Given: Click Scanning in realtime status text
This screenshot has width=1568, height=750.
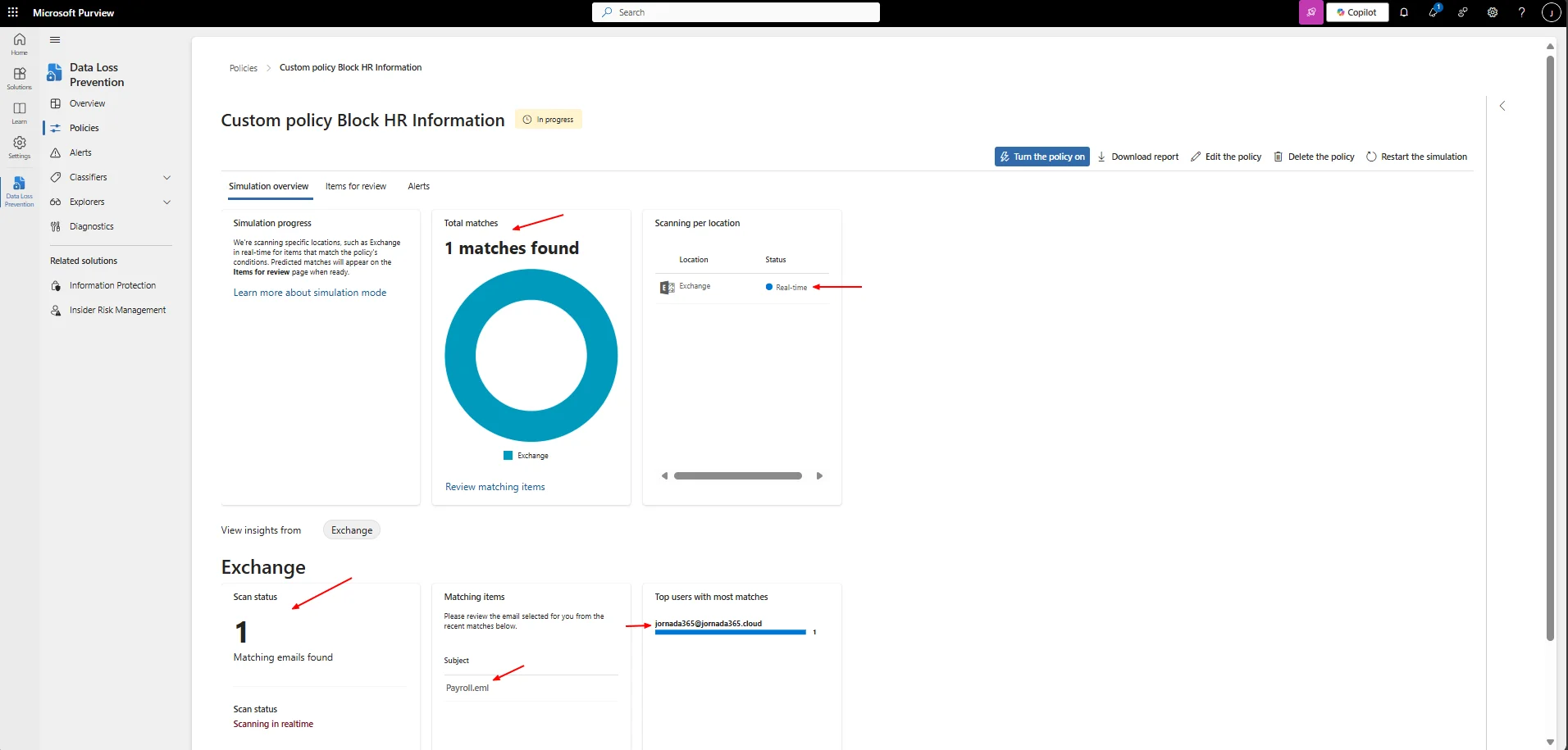Looking at the screenshot, I should point(273,724).
